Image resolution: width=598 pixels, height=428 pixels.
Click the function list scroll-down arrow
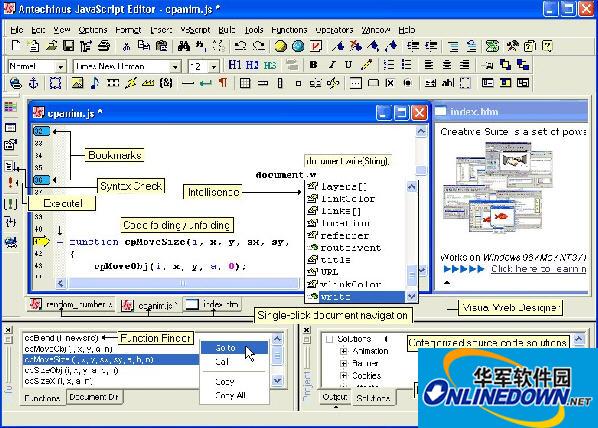click(277, 380)
